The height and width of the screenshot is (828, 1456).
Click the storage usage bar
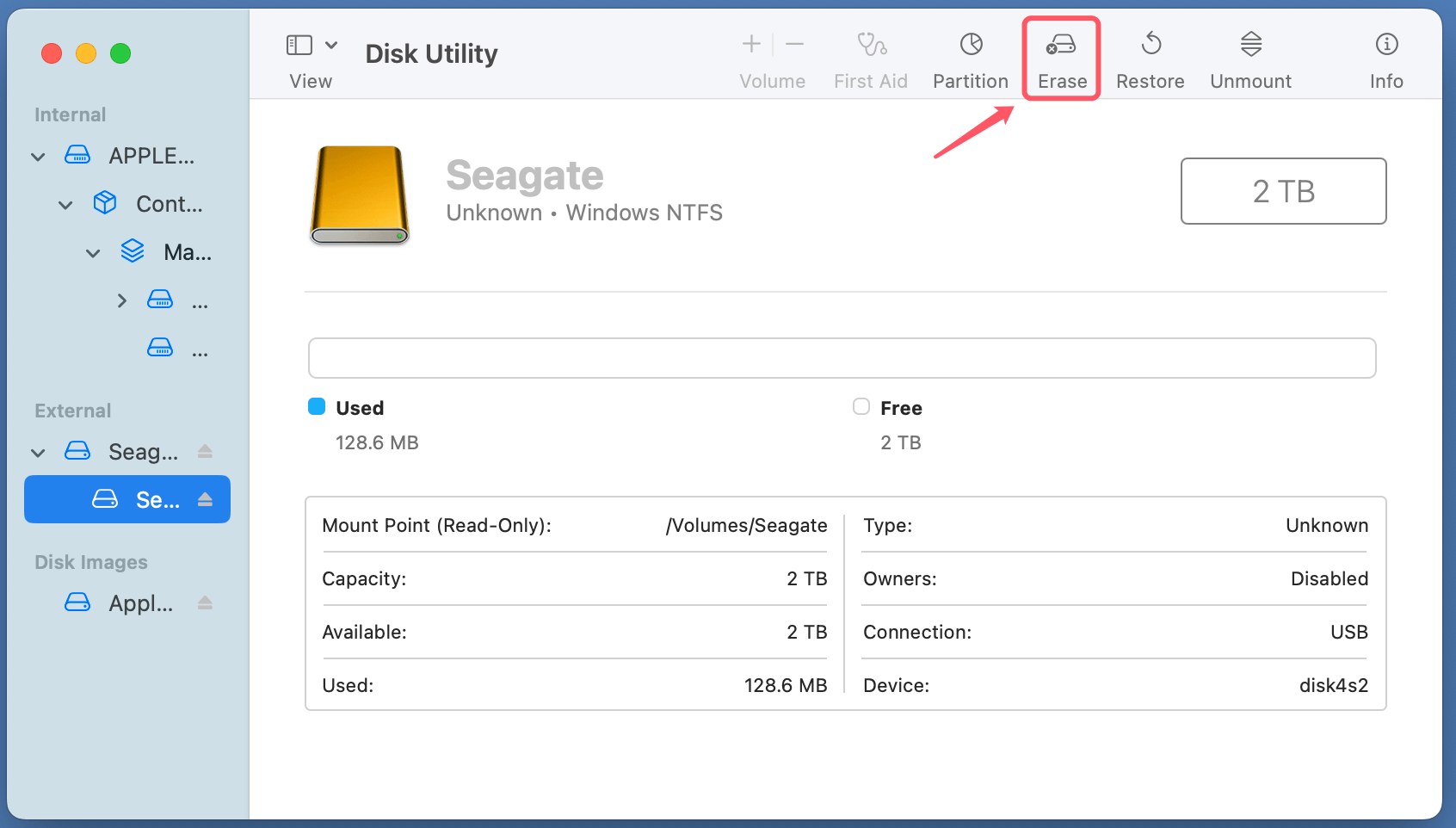coord(842,357)
